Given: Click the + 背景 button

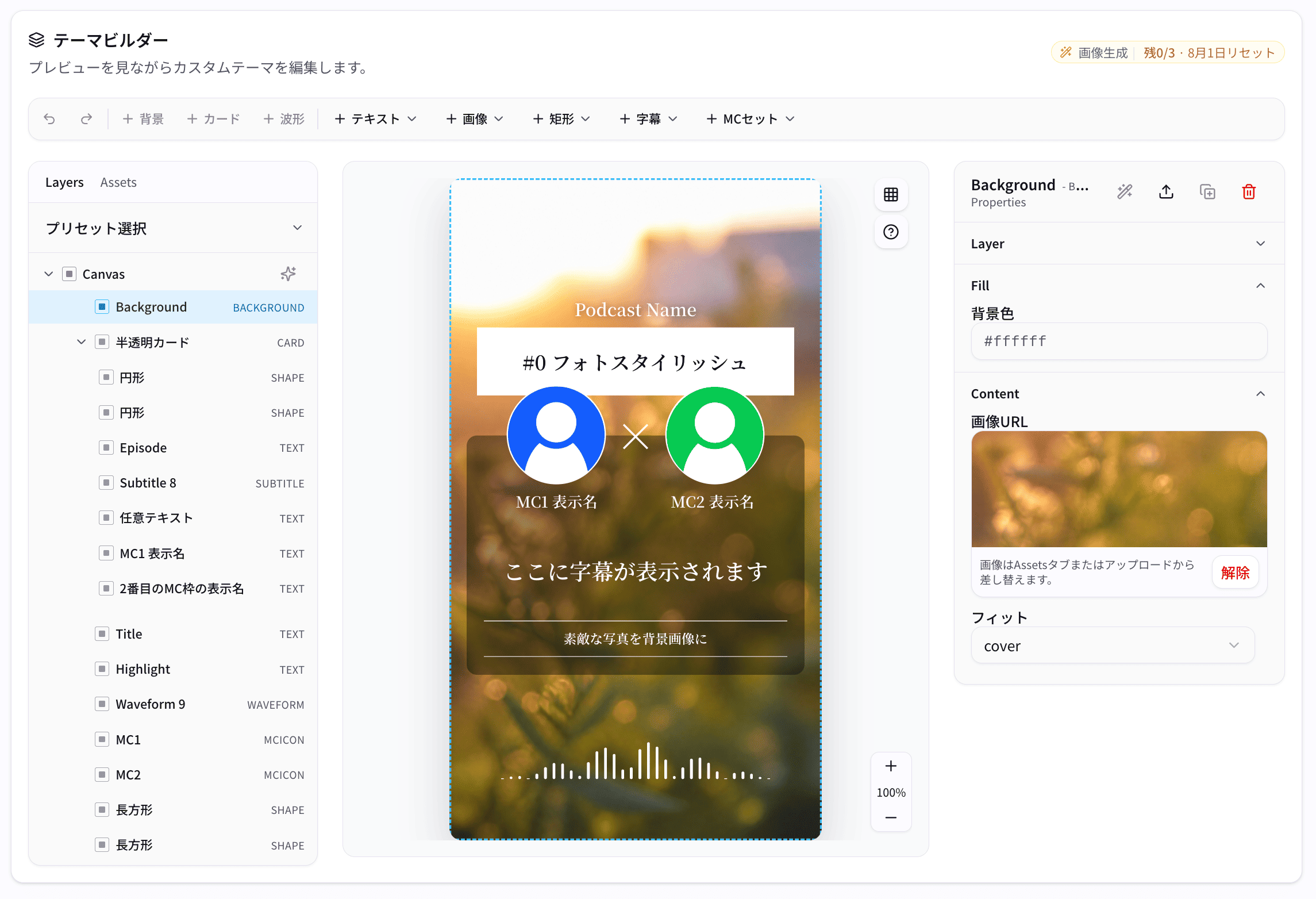Looking at the screenshot, I should pyautogui.click(x=143, y=119).
